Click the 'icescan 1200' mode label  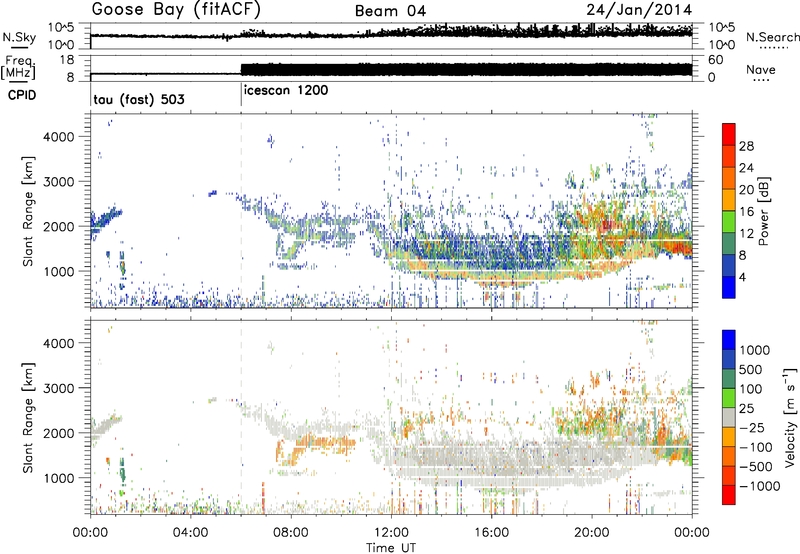click(x=286, y=90)
